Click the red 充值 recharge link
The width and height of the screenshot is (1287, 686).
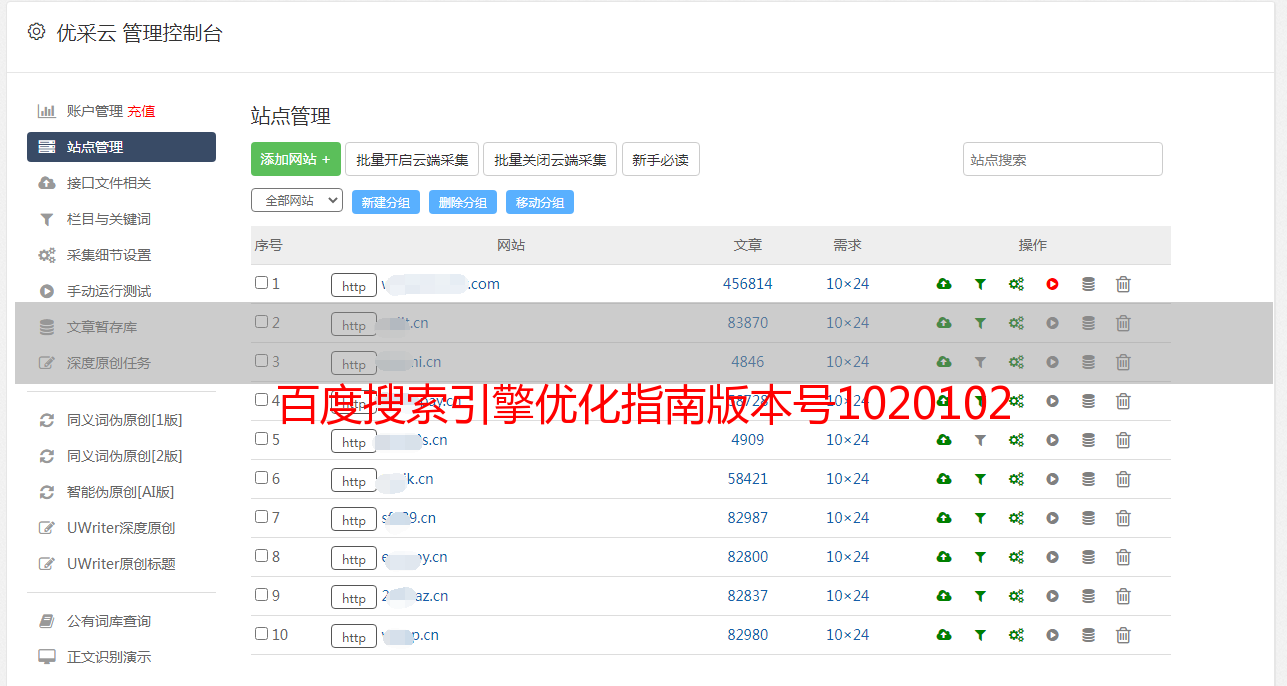coord(141,111)
